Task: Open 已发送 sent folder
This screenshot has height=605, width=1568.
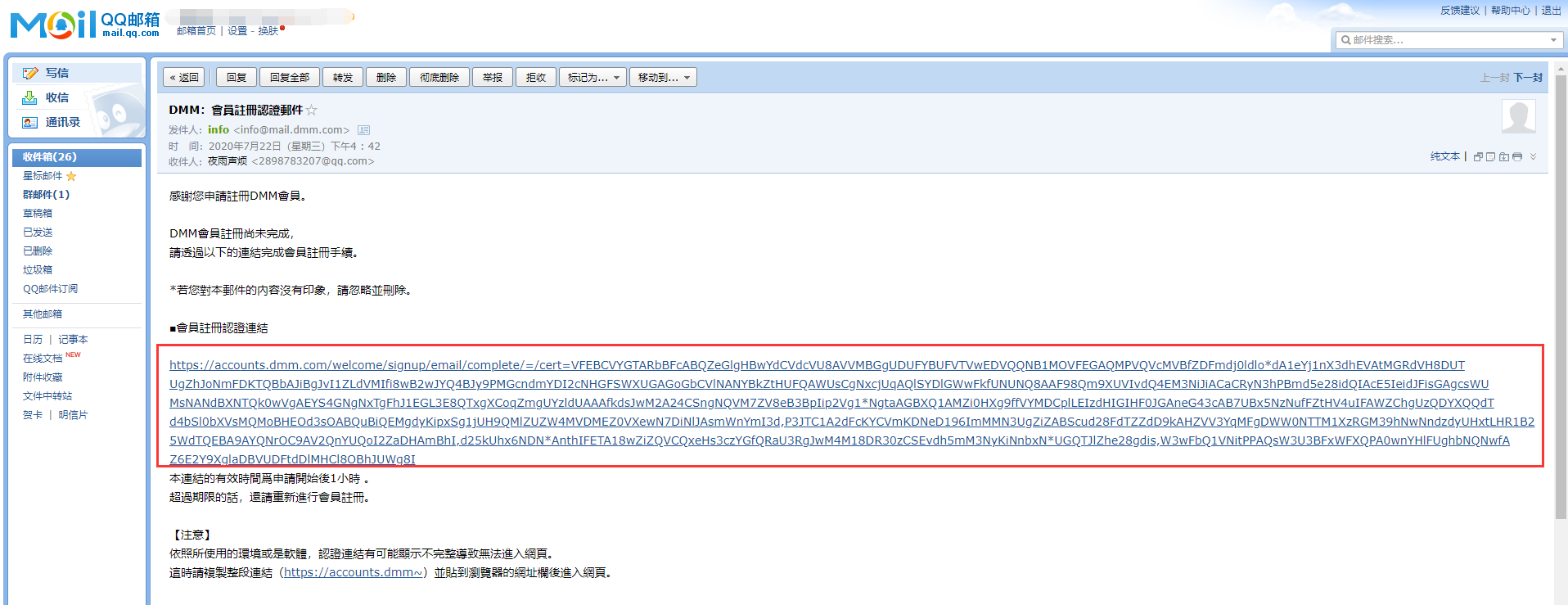Action: (x=38, y=233)
